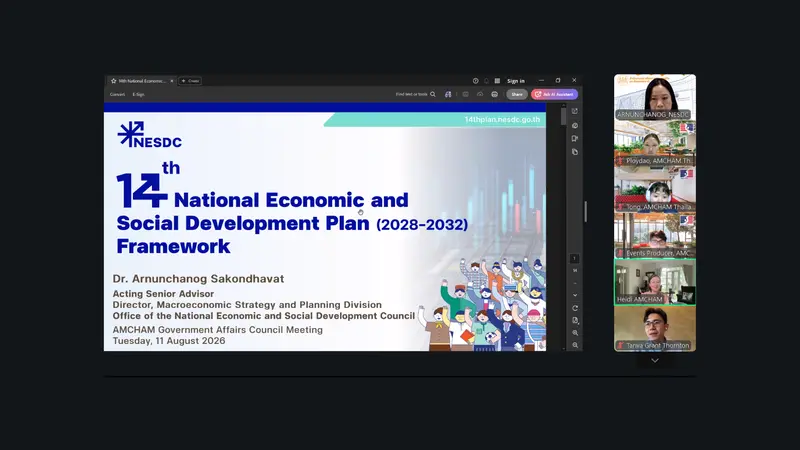Open the comments panel icon in right rail
Viewport: 800px width, 450px height.
coord(575,125)
